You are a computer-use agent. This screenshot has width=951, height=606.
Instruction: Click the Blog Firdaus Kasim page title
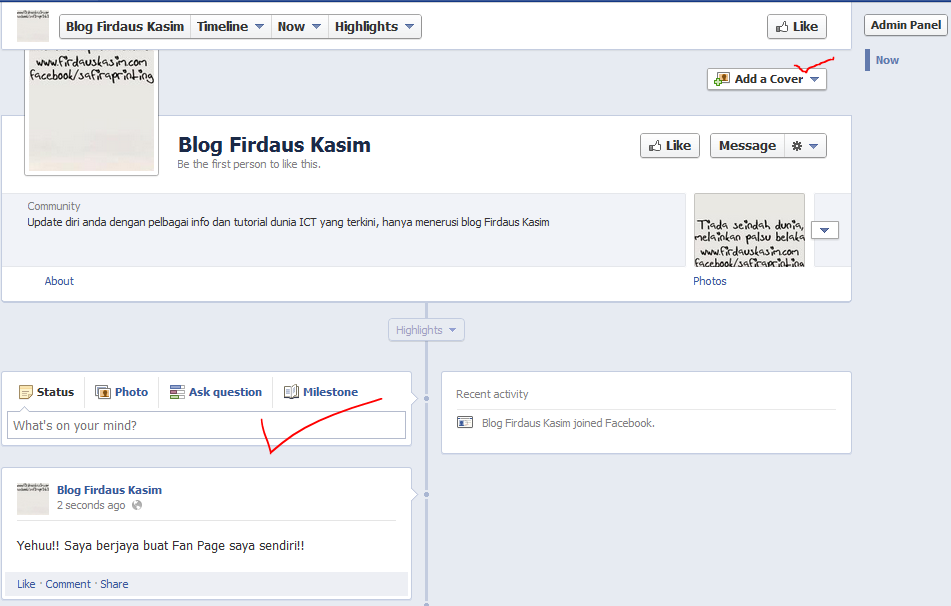click(x=274, y=145)
